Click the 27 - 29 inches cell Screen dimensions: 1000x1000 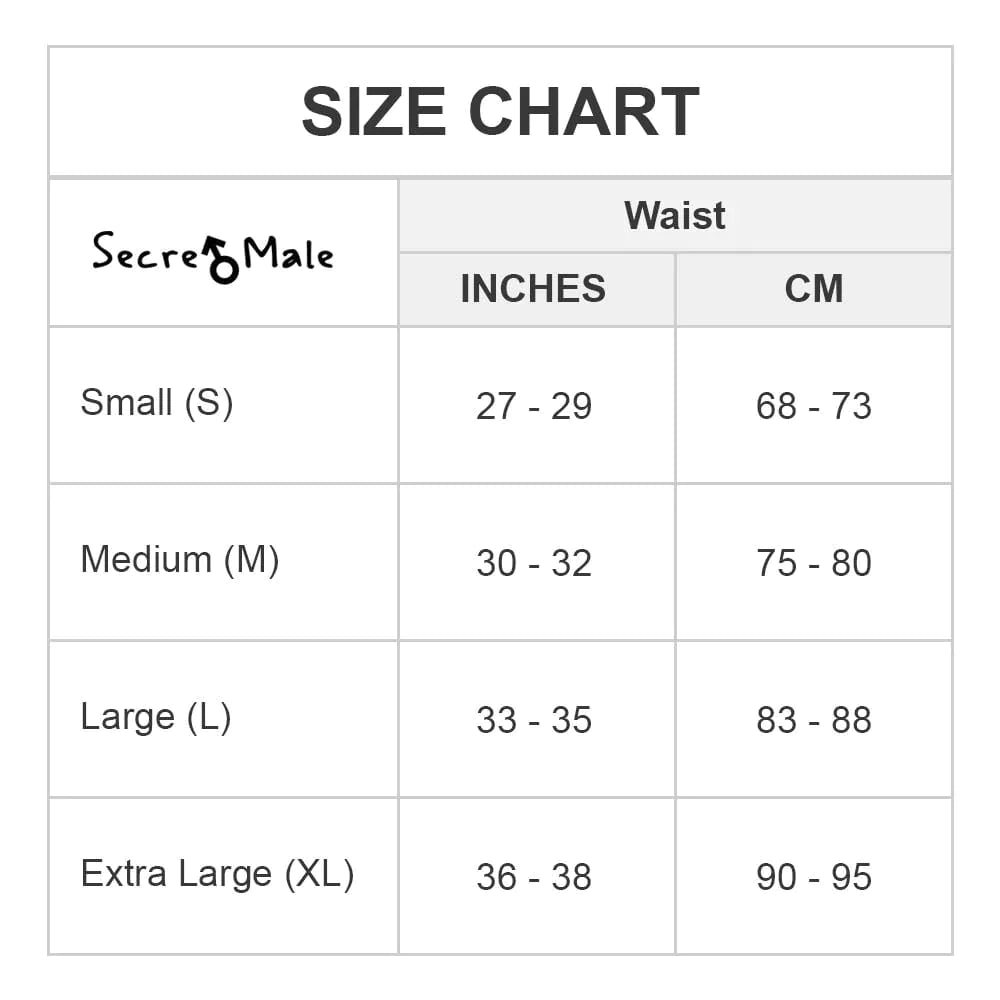[534, 406]
